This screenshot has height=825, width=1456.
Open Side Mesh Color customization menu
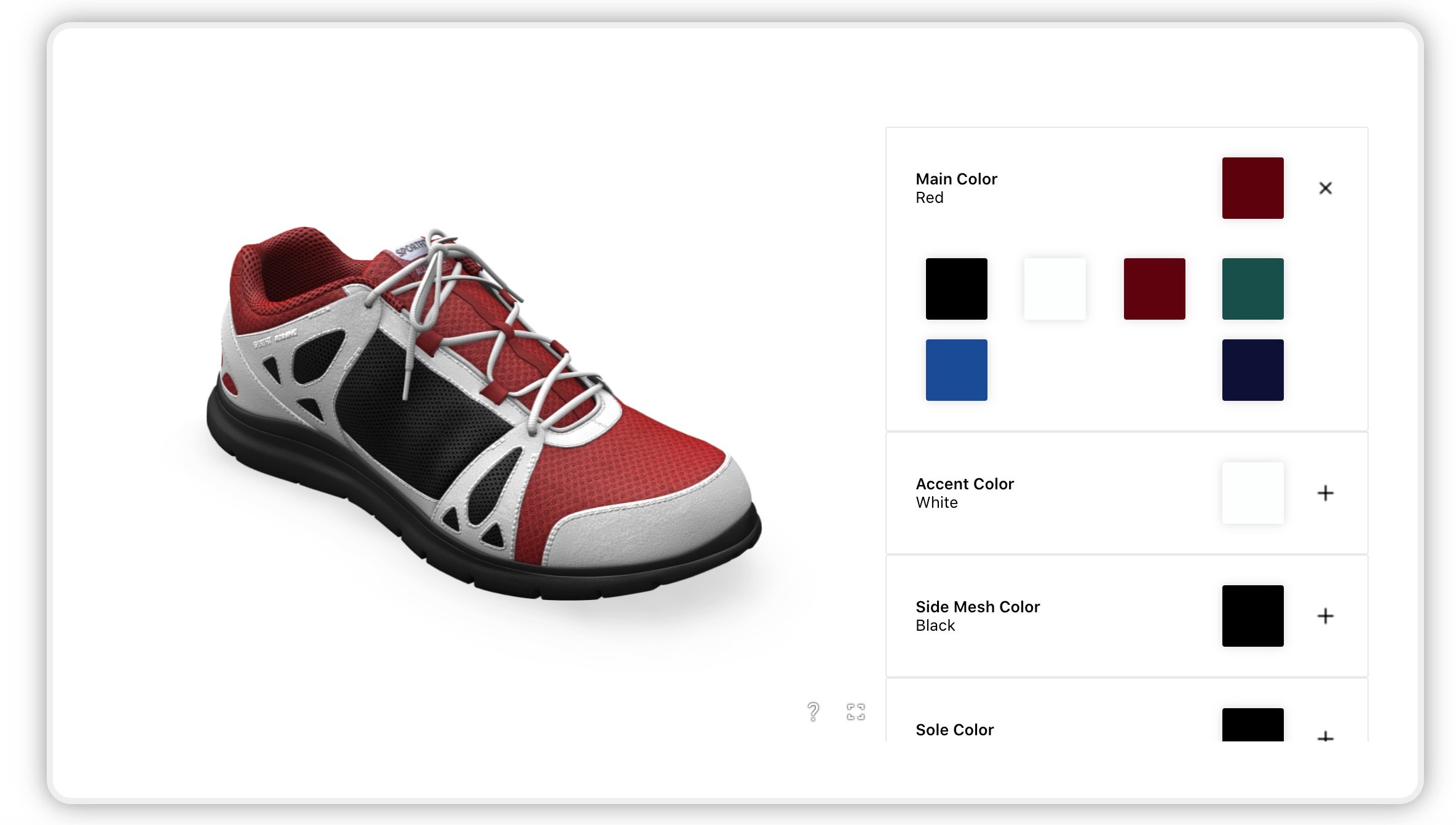[1326, 615]
